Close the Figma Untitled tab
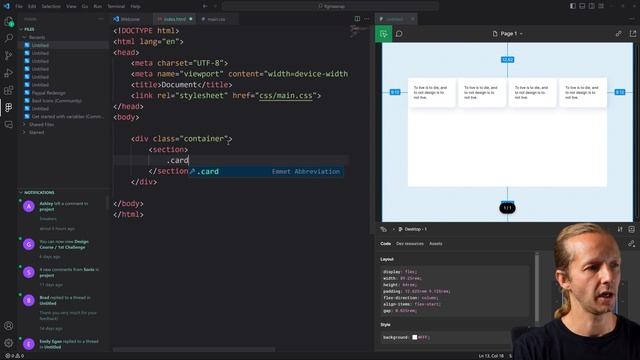 [x=412, y=19]
